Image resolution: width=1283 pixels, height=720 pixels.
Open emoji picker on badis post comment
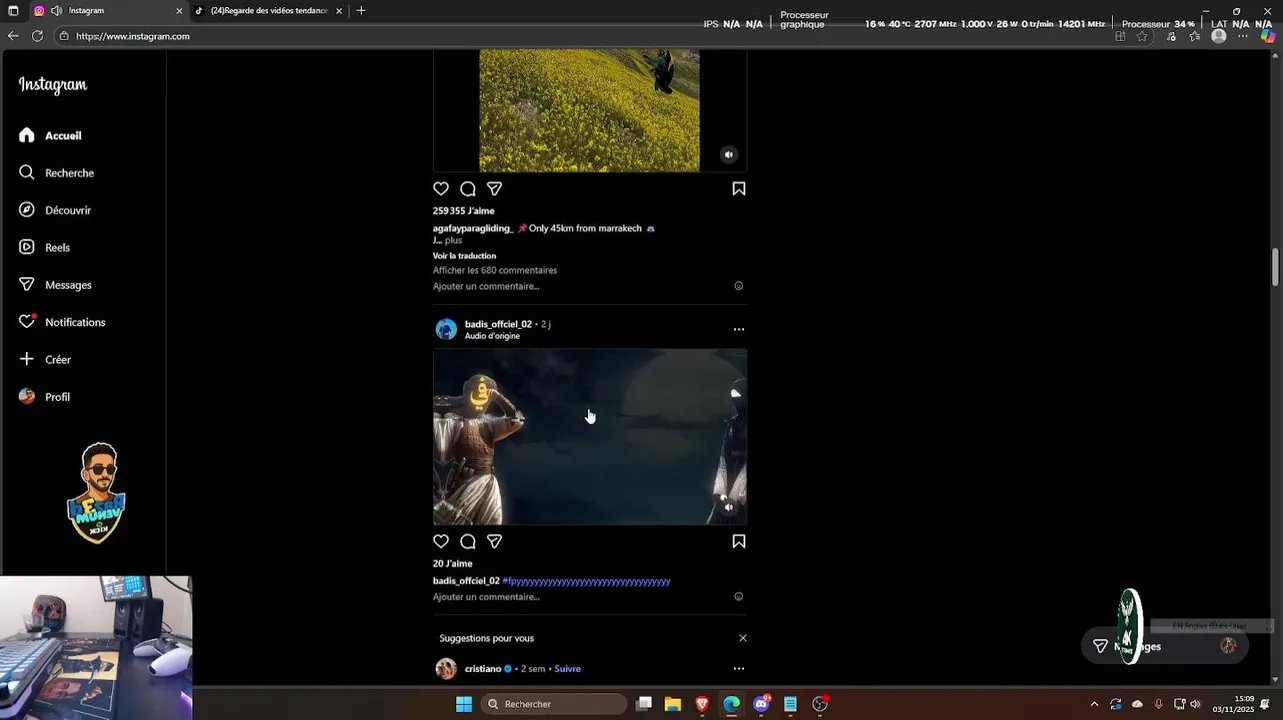(739, 597)
